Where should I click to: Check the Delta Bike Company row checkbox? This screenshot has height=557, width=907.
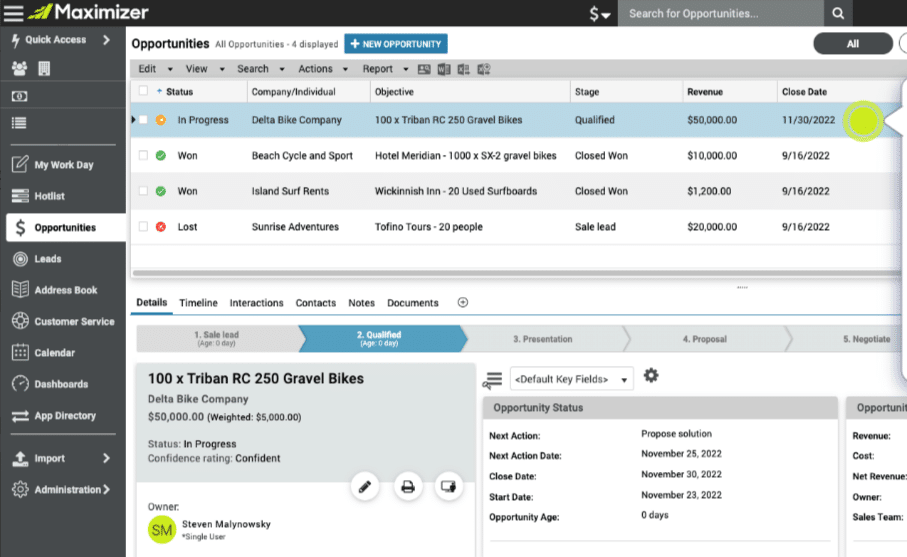coord(143,120)
